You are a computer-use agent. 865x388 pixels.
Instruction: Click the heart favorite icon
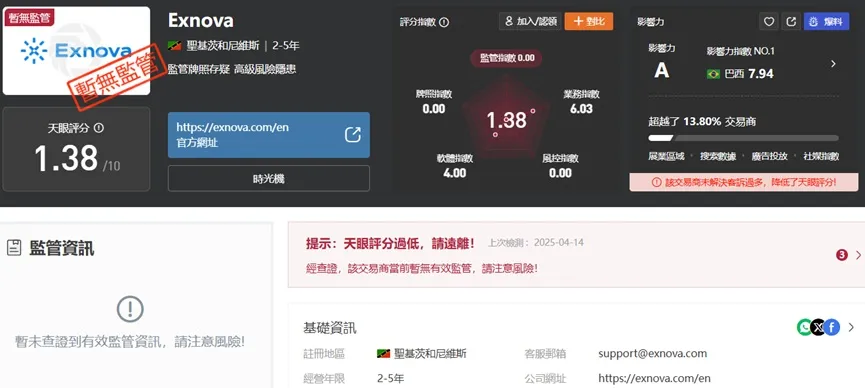[x=768, y=22]
